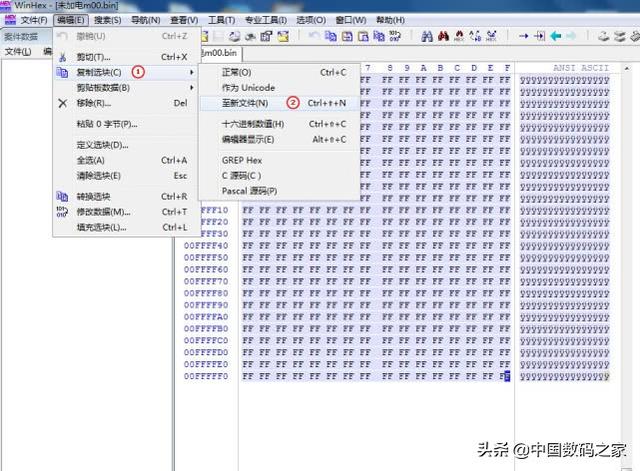The image size is (640, 471).
Task: Click the offset row 00FFFFA0
Action: click(x=206, y=317)
